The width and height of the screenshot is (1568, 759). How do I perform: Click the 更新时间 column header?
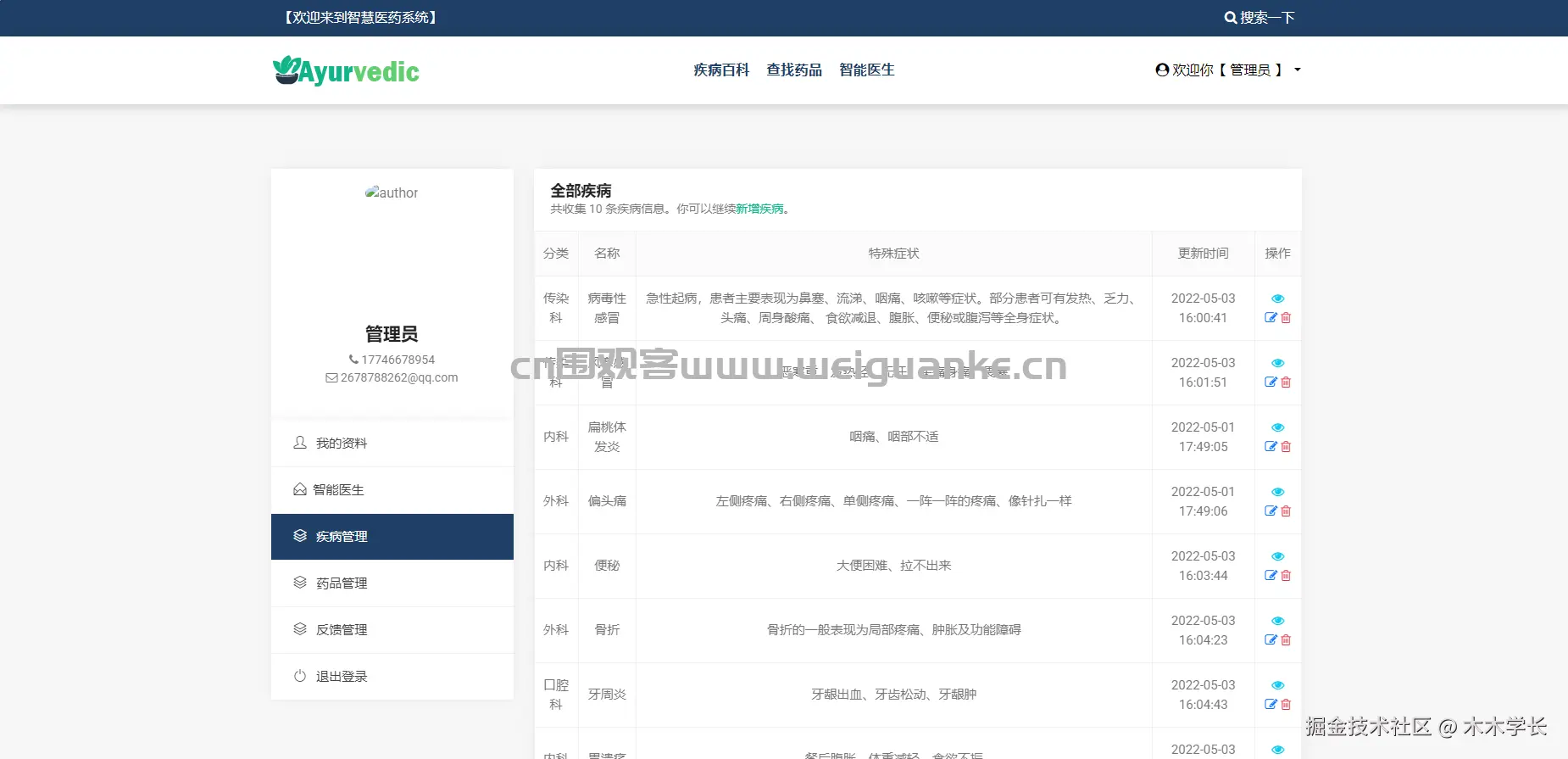tap(1203, 253)
